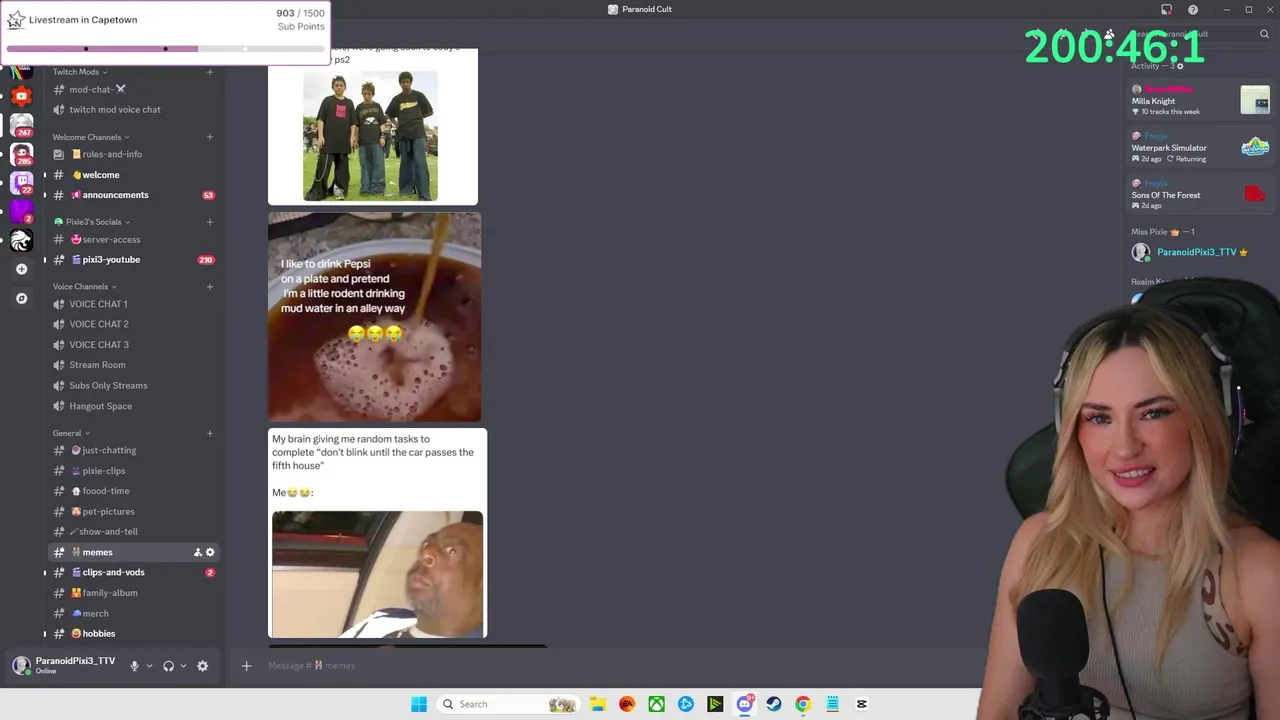Add a channel to Voice Channels category
The image size is (1280, 720).
click(x=209, y=287)
